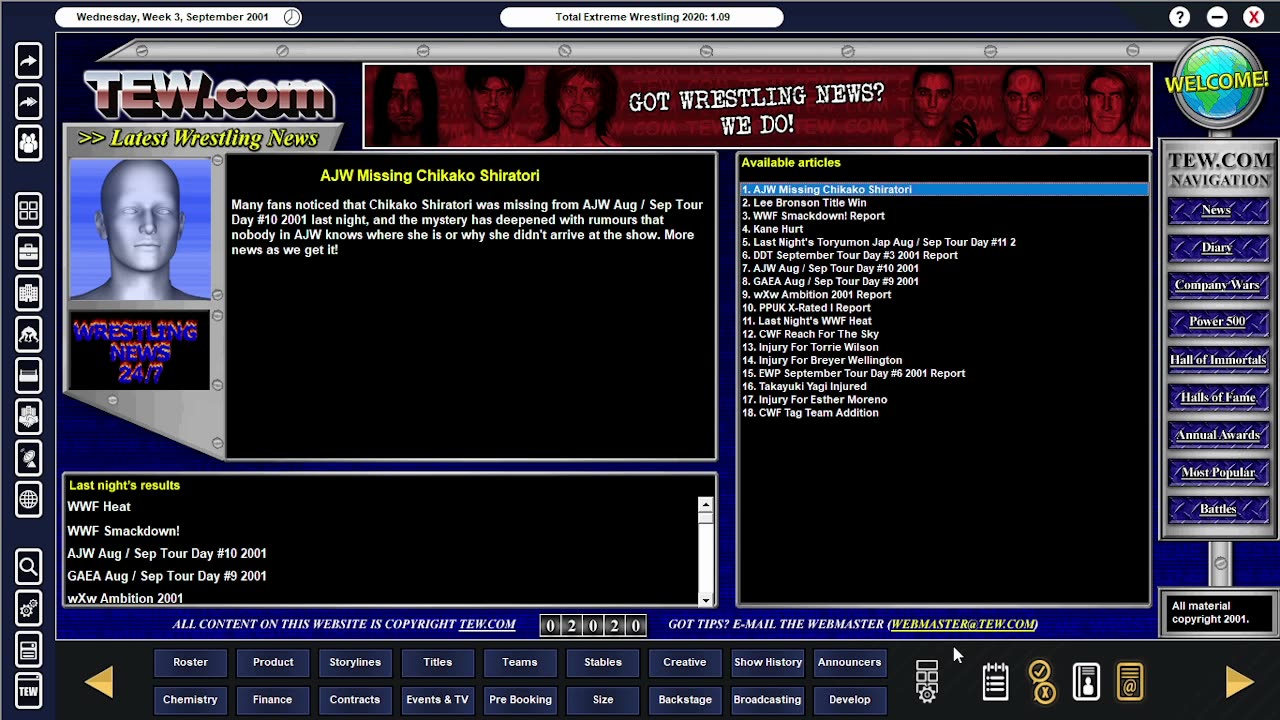This screenshot has height=720, width=1280.
Task: Click the single-arrow advance icon in sidebar
Action: pyautogui.click(x=28, y=61)
